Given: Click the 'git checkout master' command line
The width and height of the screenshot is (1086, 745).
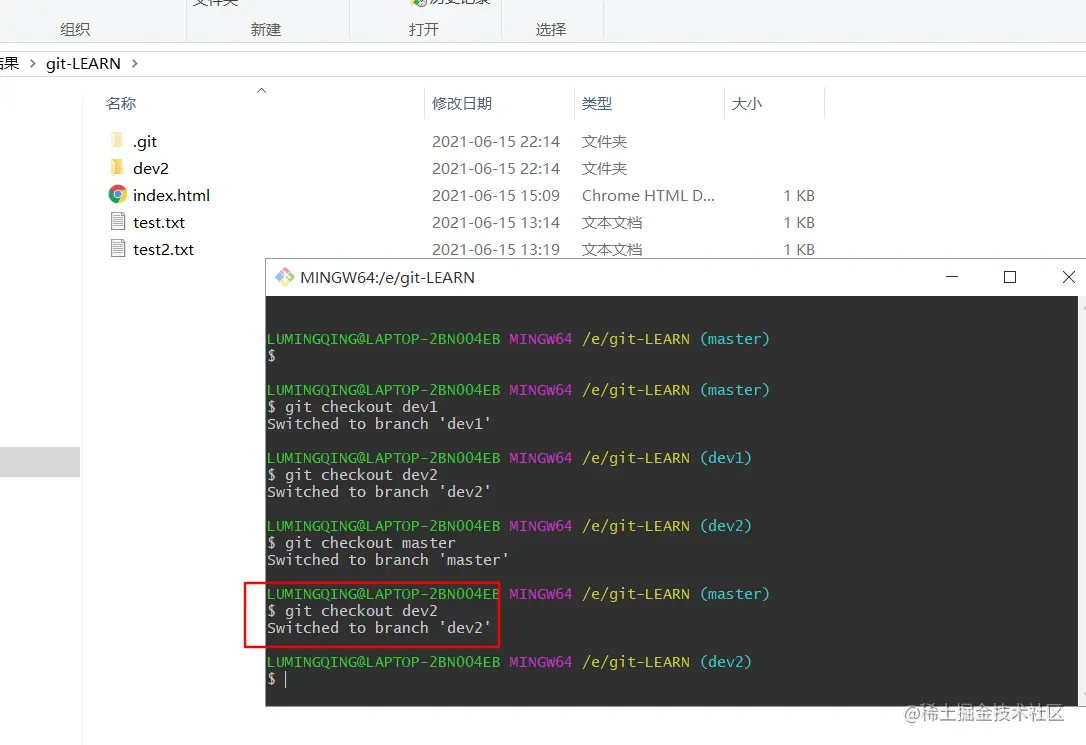Looking at the screenshot, I should tap(362, 543).
